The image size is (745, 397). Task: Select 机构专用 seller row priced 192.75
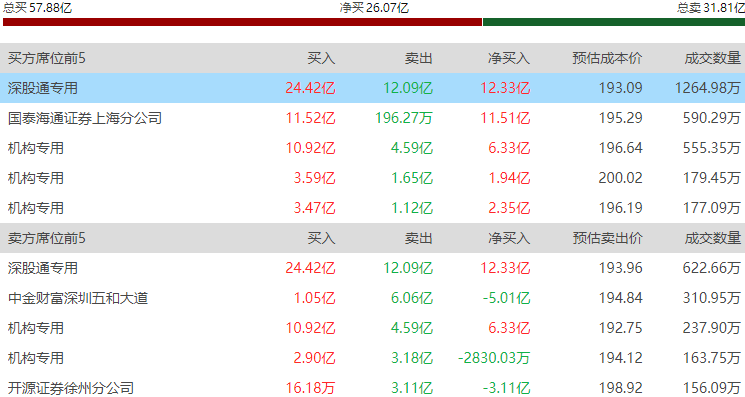click(x=372, y=328)
